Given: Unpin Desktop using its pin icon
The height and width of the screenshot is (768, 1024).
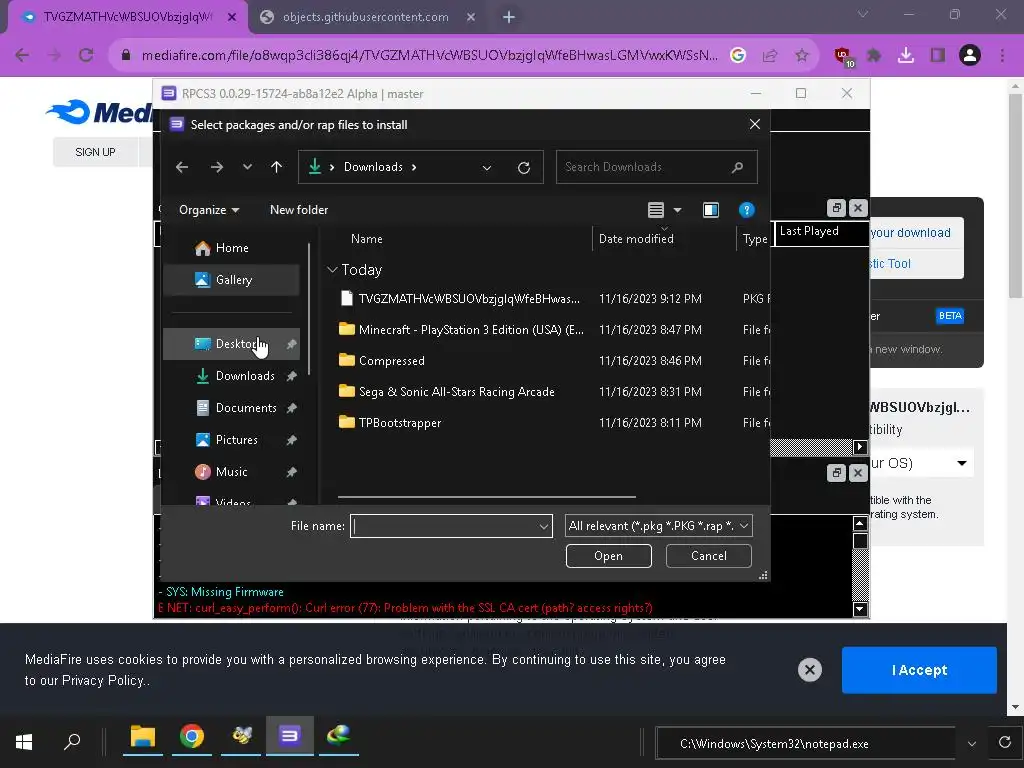Looking at the screenshot, I should (x=291, y=344).
